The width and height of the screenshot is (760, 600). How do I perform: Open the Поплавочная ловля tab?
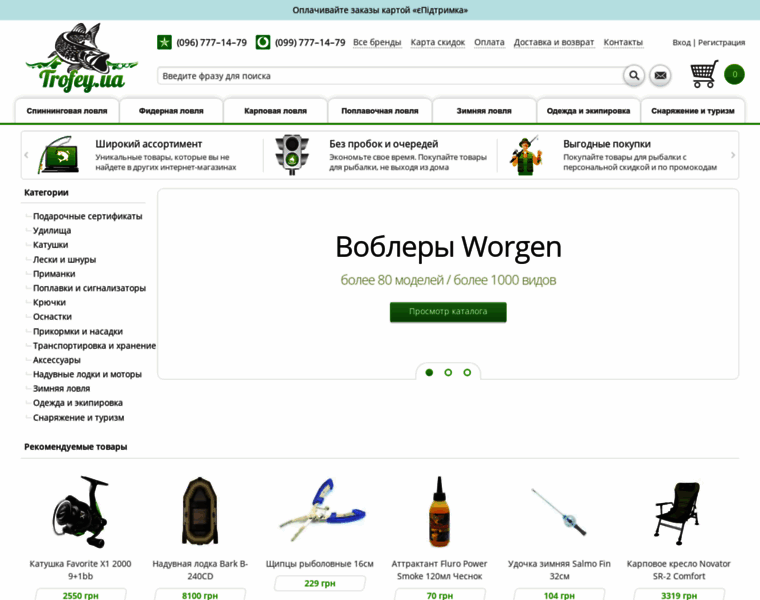coord(380,111)
